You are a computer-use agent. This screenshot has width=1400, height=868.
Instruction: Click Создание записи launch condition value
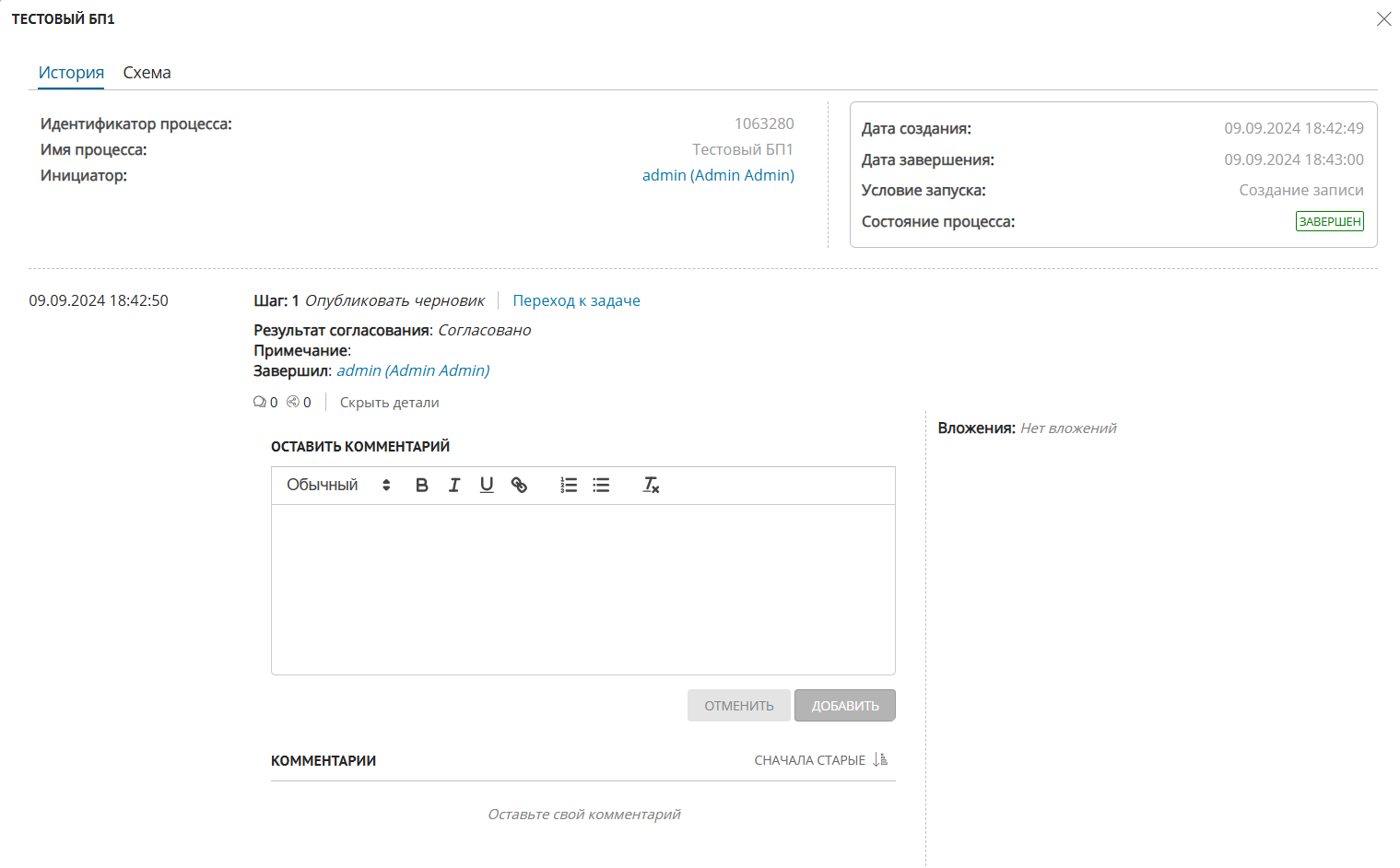coord(1300,190)
